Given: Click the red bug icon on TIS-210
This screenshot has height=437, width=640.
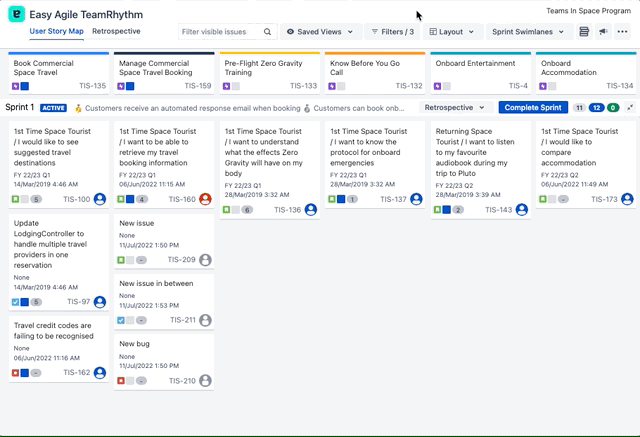Looking at the screenshot, I should [121, 381].
